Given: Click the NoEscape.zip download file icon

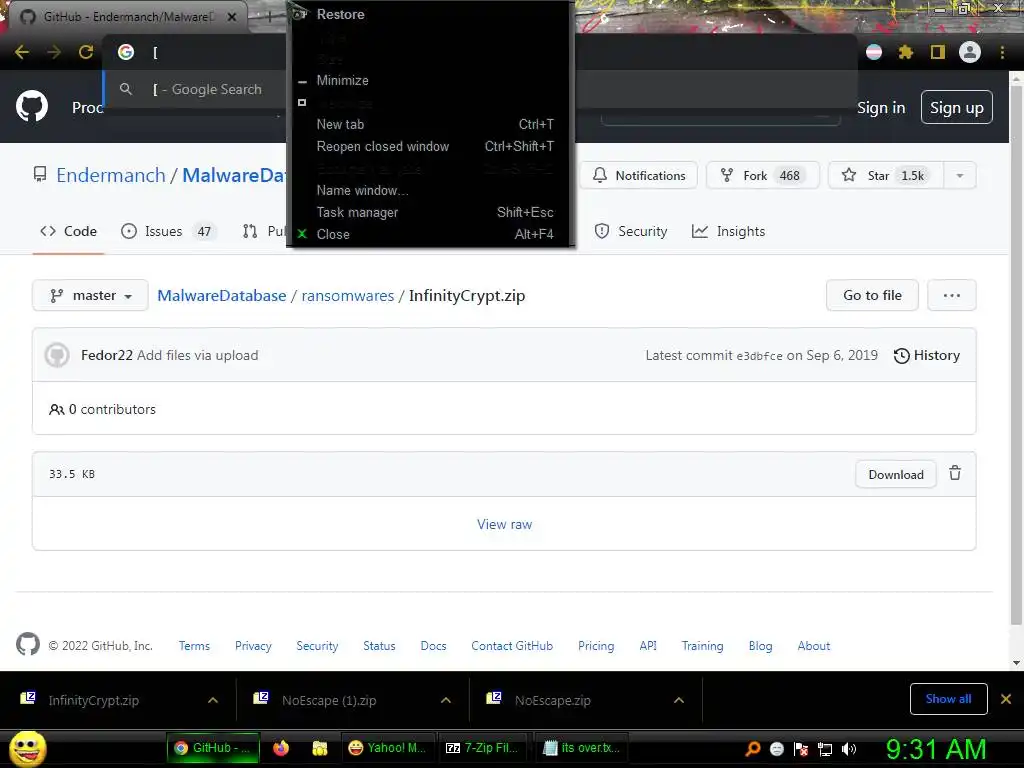Looking at the screenshot, I should (x=494, y=698).
